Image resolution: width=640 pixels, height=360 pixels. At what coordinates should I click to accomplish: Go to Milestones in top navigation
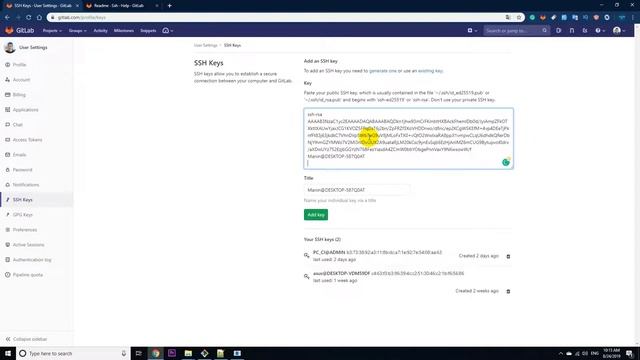click(x=124, y=31)
